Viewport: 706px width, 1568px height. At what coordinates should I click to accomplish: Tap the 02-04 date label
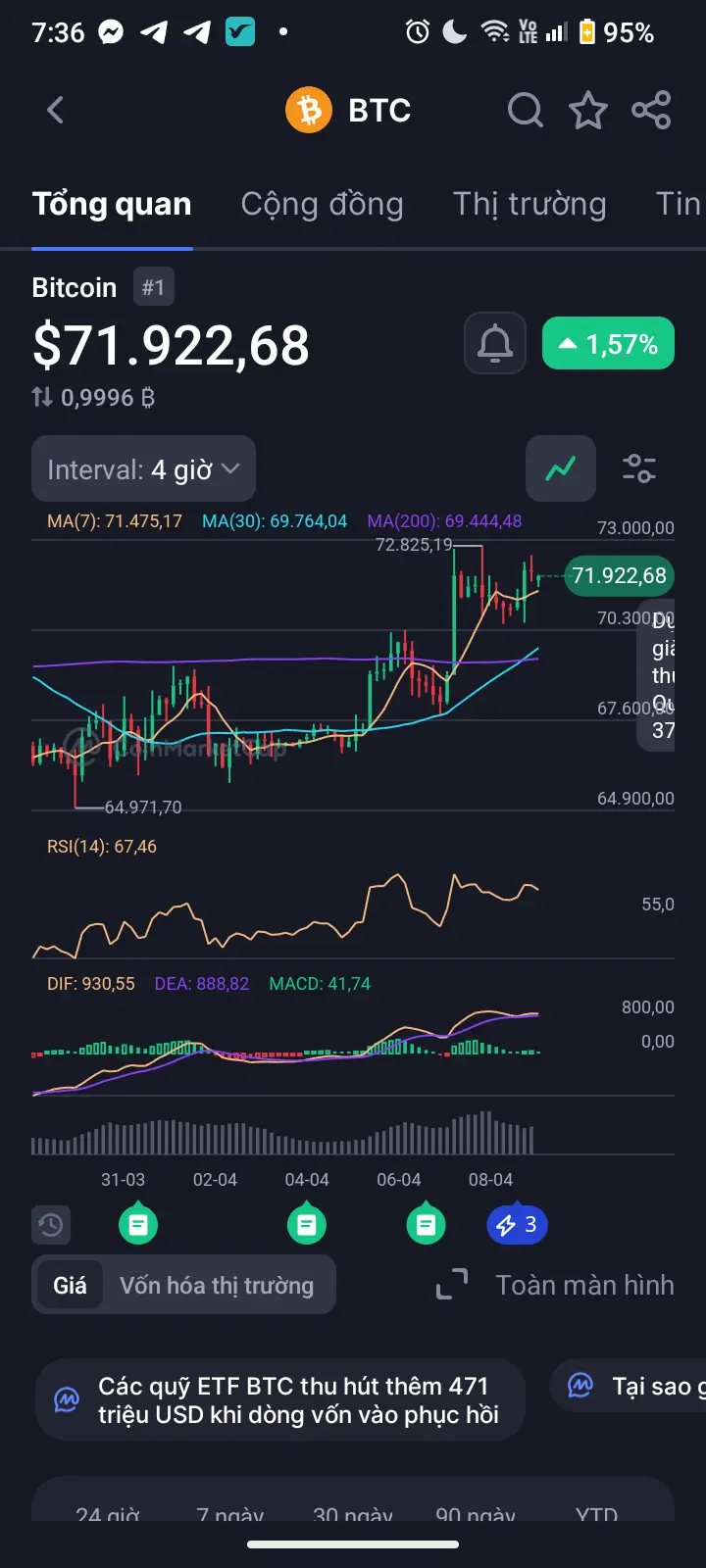[x=215, y=1180]
